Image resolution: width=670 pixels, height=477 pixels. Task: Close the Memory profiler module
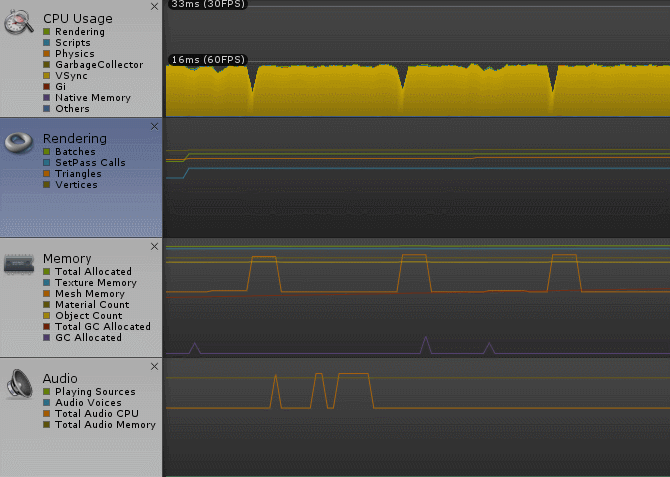pos(154,247)
